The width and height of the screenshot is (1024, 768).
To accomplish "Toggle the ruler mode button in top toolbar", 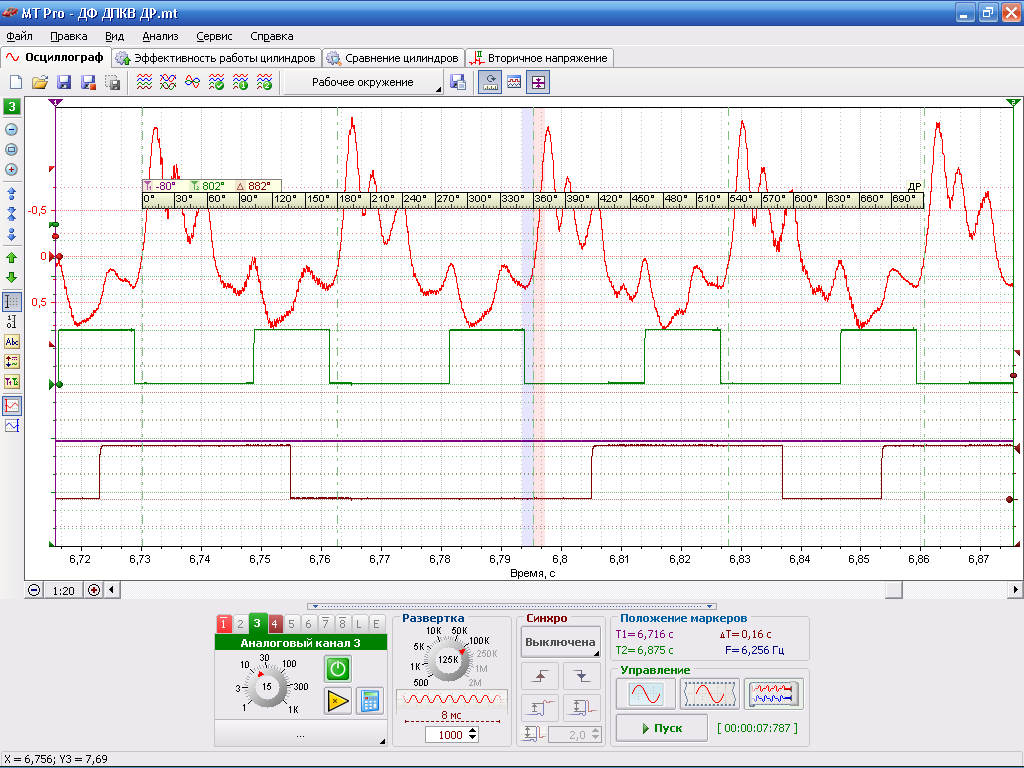I will click(x=490, y=82).
